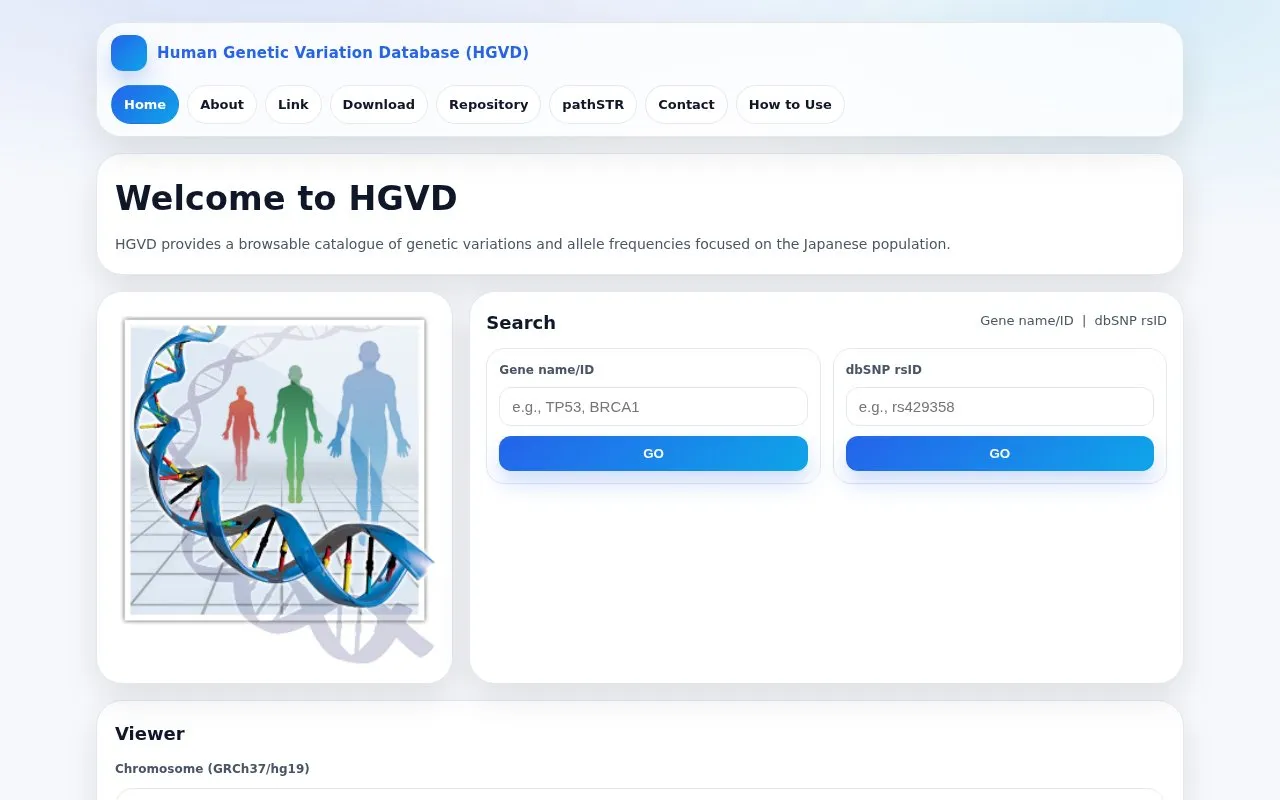This screenshot has height=800, width=1280.
Task: Navigate to Repository
Action: pos(488,104)
